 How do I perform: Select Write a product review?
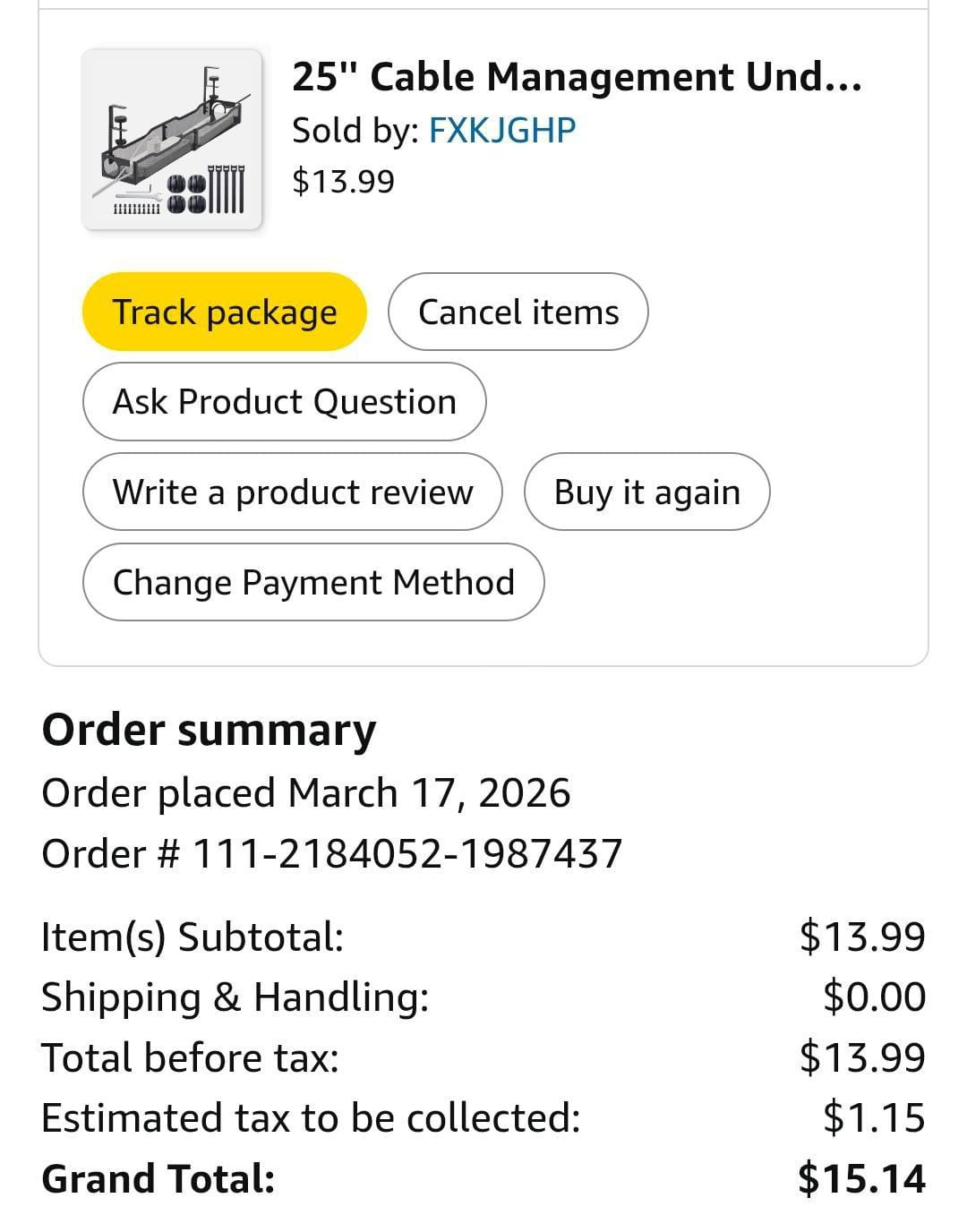coord(293,492)
